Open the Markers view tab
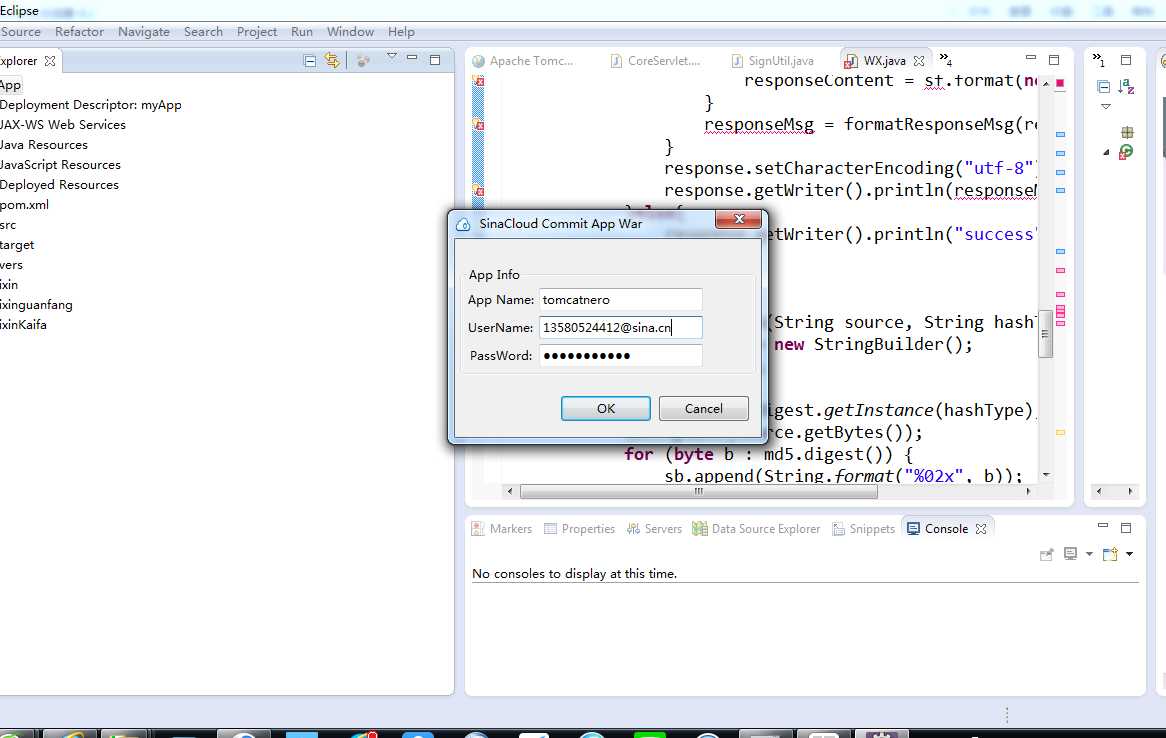Image resolution: width=1166 pixels, height=738 pixels. (502, 529)
